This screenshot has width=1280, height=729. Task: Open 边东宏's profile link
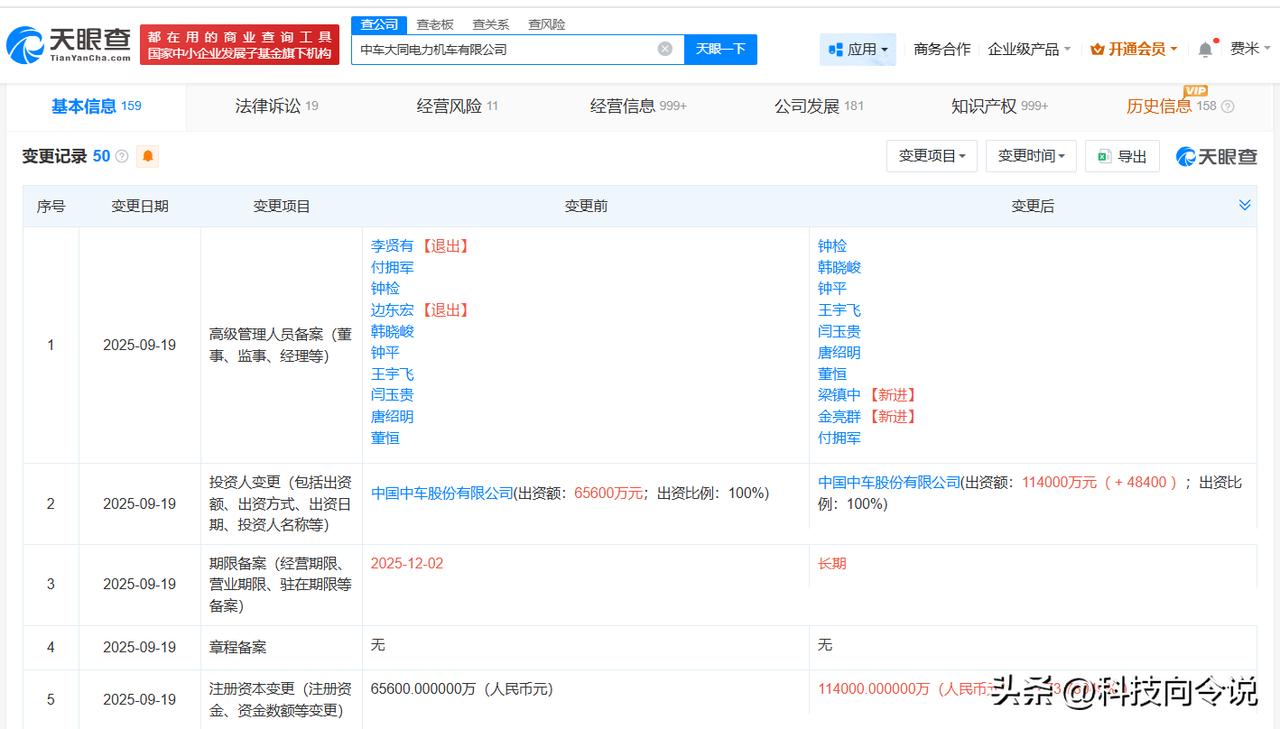pyautogui.click(x=392, y=310)
